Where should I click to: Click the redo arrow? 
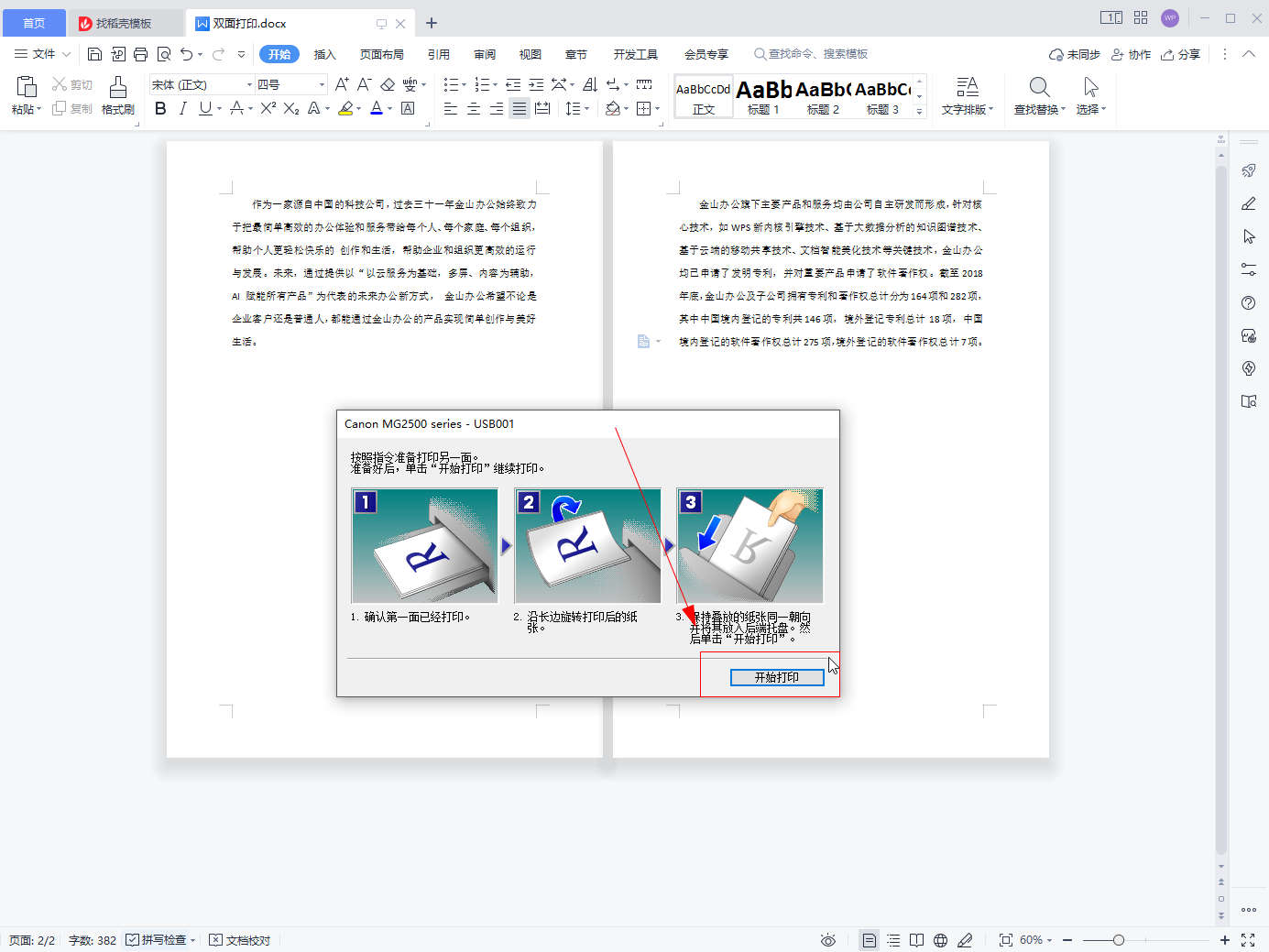click(219, 54)
